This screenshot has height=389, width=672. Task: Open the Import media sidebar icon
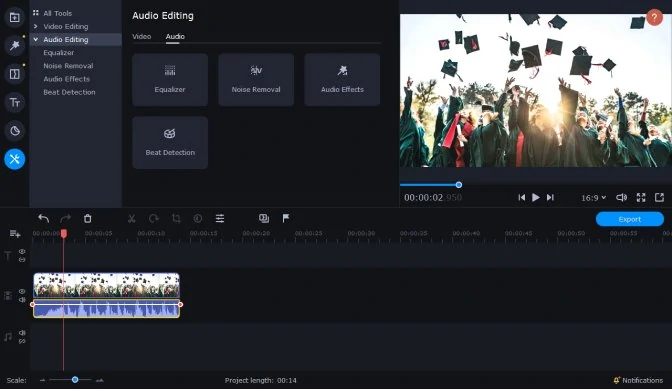point(15,17)
